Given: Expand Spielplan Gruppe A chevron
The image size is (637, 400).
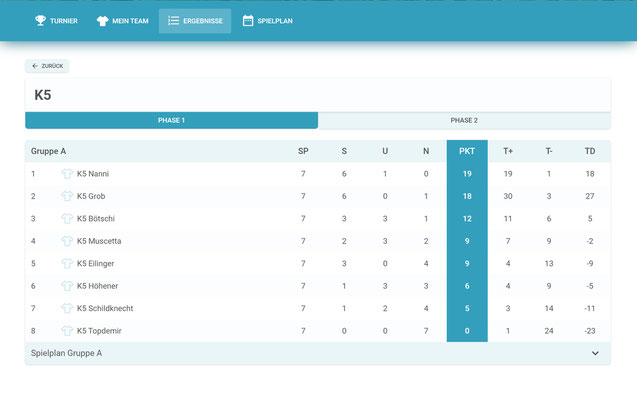Looking at the screenshot, I should coord(595,353).
